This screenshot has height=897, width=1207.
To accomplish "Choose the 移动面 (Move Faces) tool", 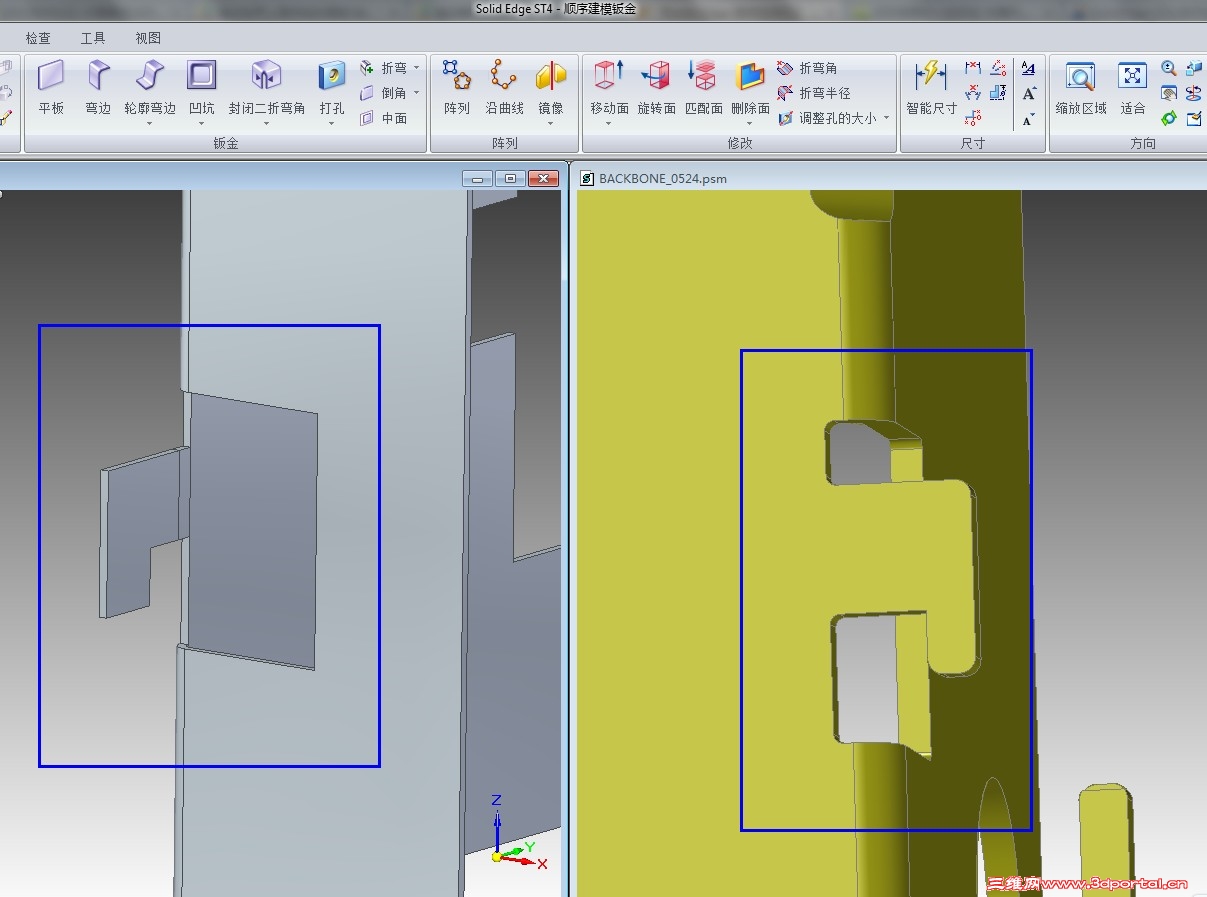I will (609, 87).
